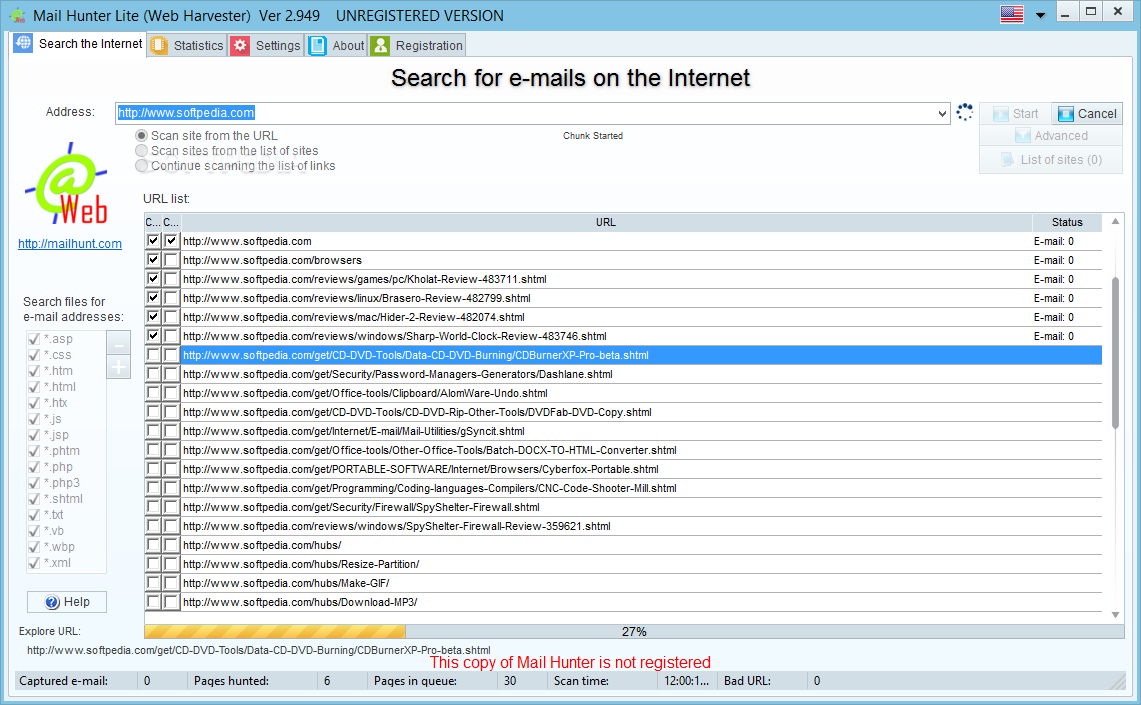
Task: Click 'This copy of Mail Hunter is not registered'
Action: tap(570, 662)
